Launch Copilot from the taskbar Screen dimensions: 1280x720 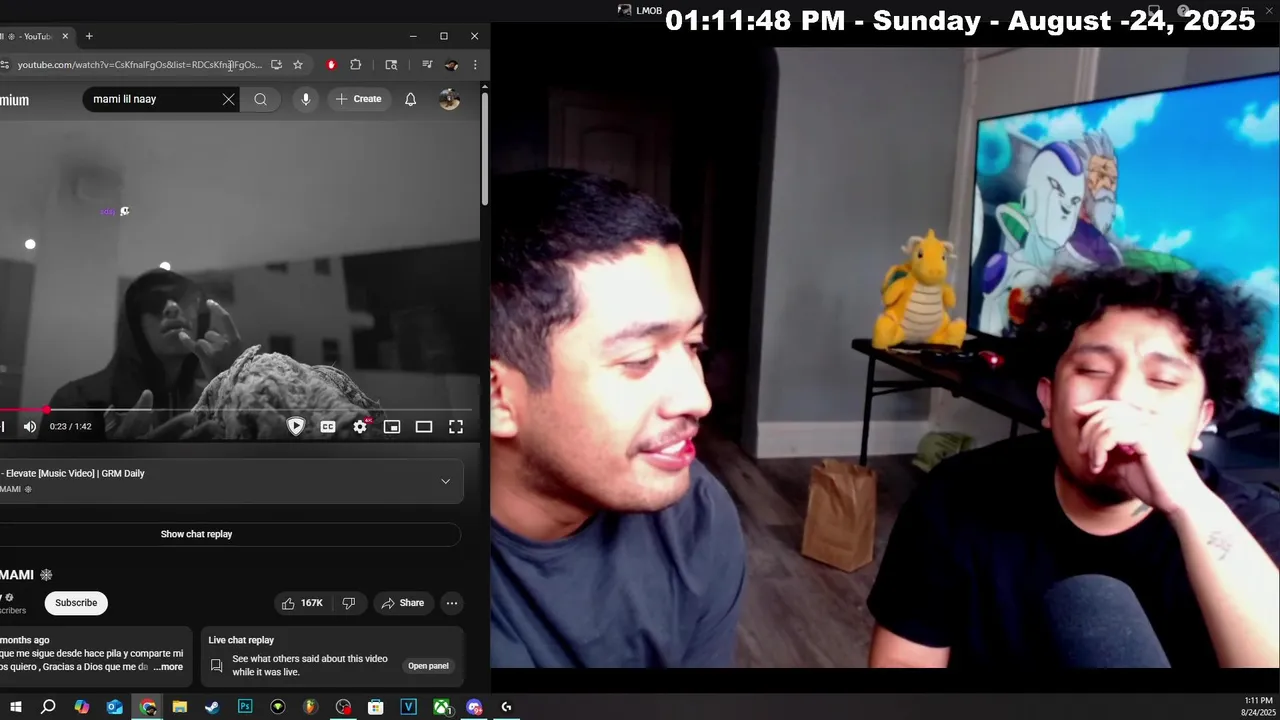tap(82, 707)
